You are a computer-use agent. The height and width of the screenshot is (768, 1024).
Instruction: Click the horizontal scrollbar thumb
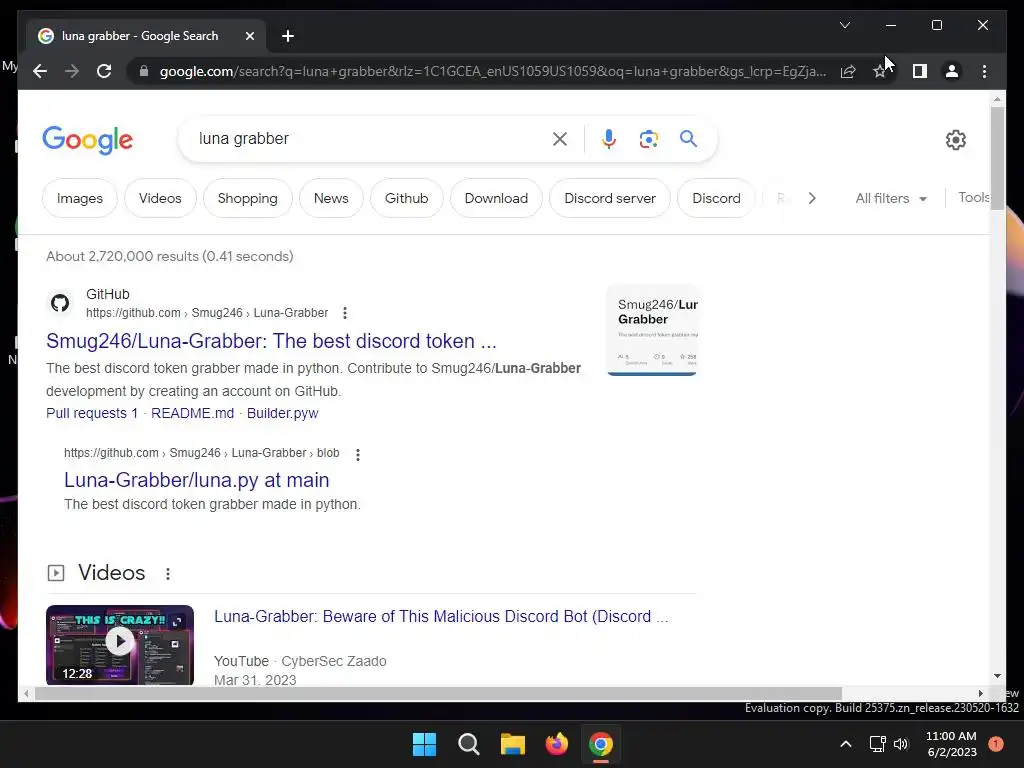pyautogui.click(x=438, y=694)
